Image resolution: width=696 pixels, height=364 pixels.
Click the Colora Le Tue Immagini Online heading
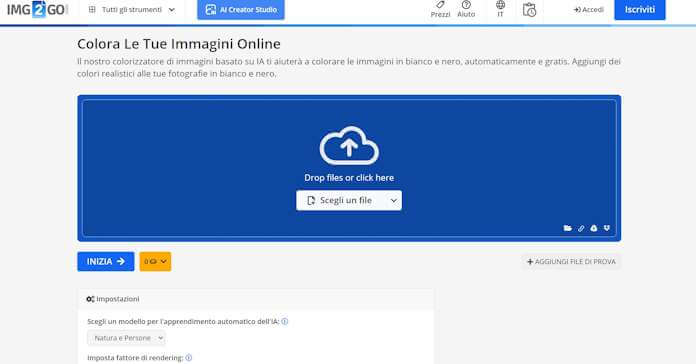click(x=179, y=44)
